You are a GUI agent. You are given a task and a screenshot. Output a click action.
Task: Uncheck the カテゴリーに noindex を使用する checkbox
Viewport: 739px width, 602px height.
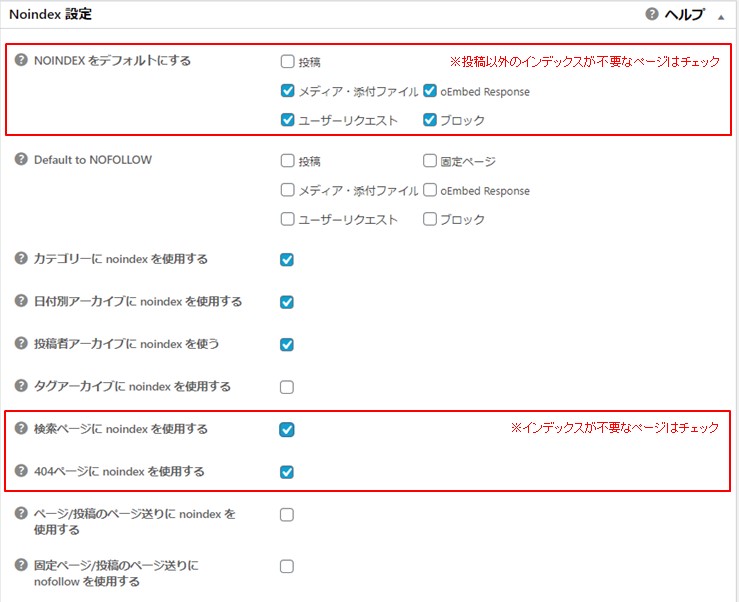[287, 260]
